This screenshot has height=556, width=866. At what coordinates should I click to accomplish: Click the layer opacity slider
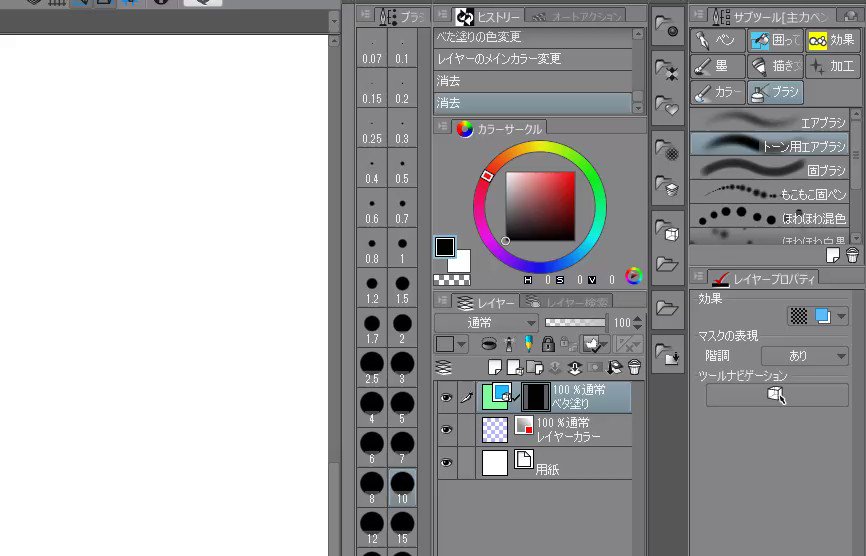point(574,322)
